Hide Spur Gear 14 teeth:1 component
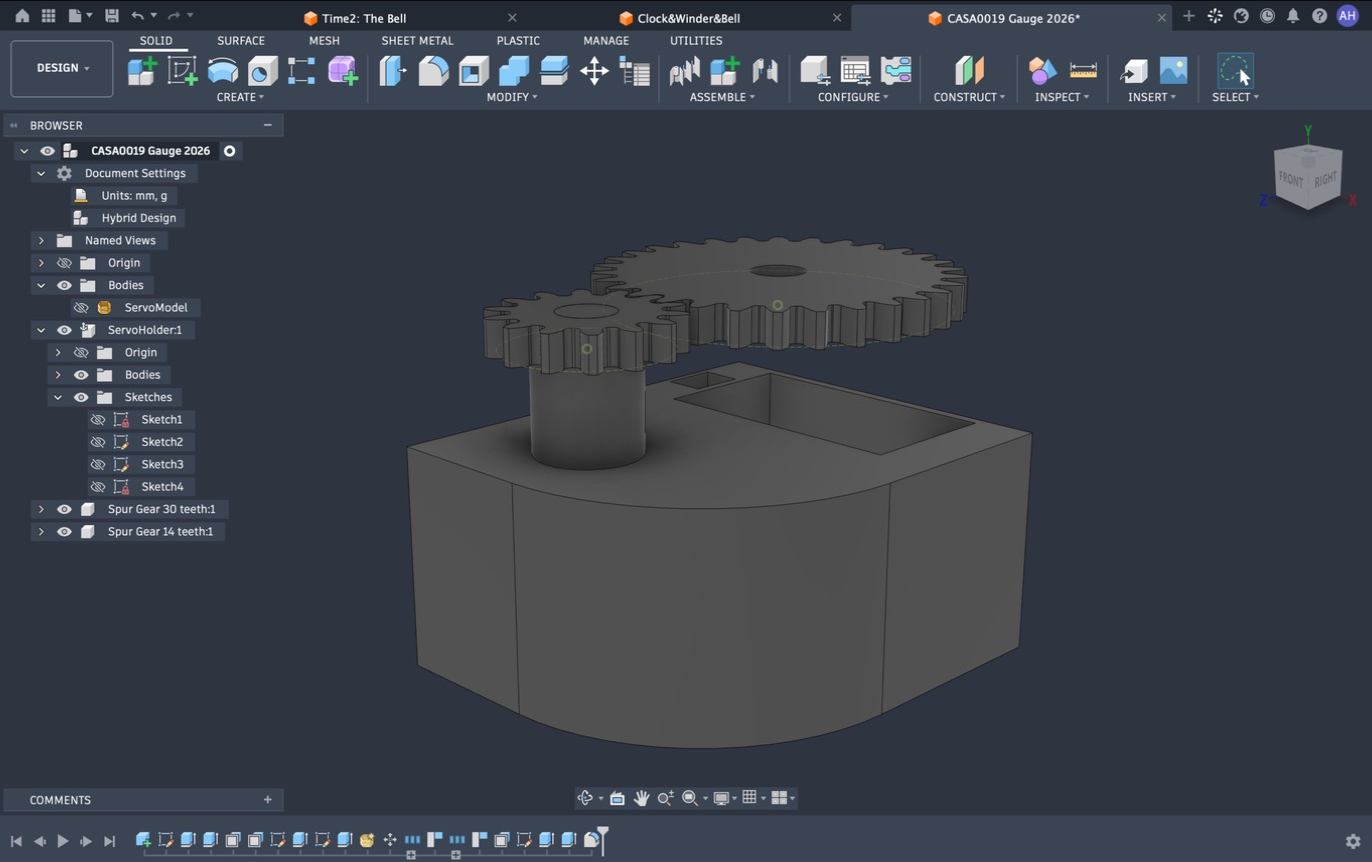1372x862 pixels. [64, 531]
